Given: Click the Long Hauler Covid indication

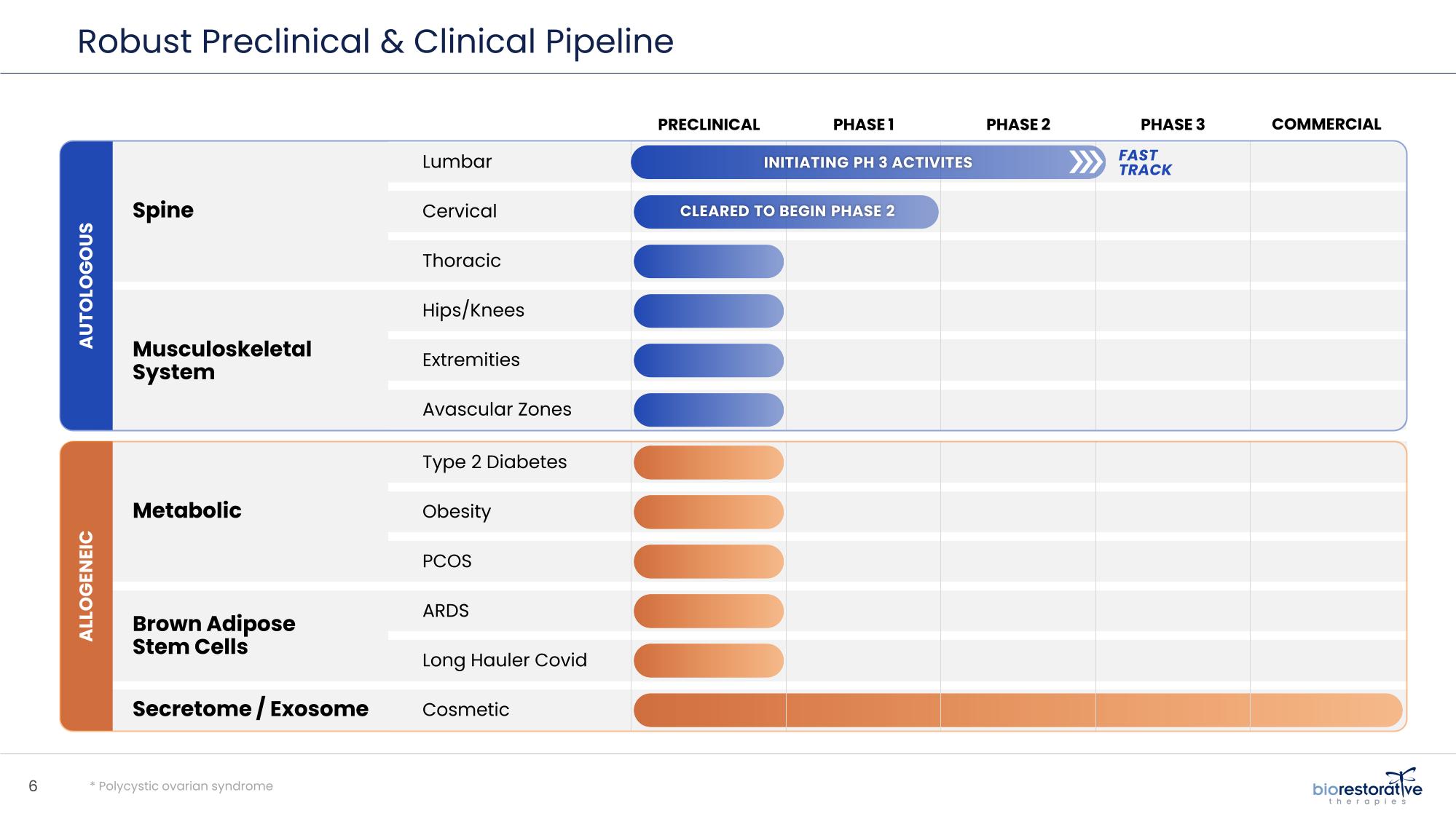Looking at the screenshot, I should (504, 660).
